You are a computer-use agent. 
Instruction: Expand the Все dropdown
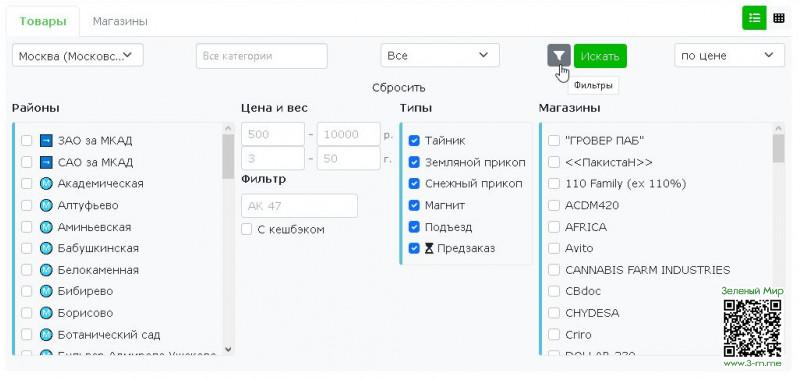(440, 55)
